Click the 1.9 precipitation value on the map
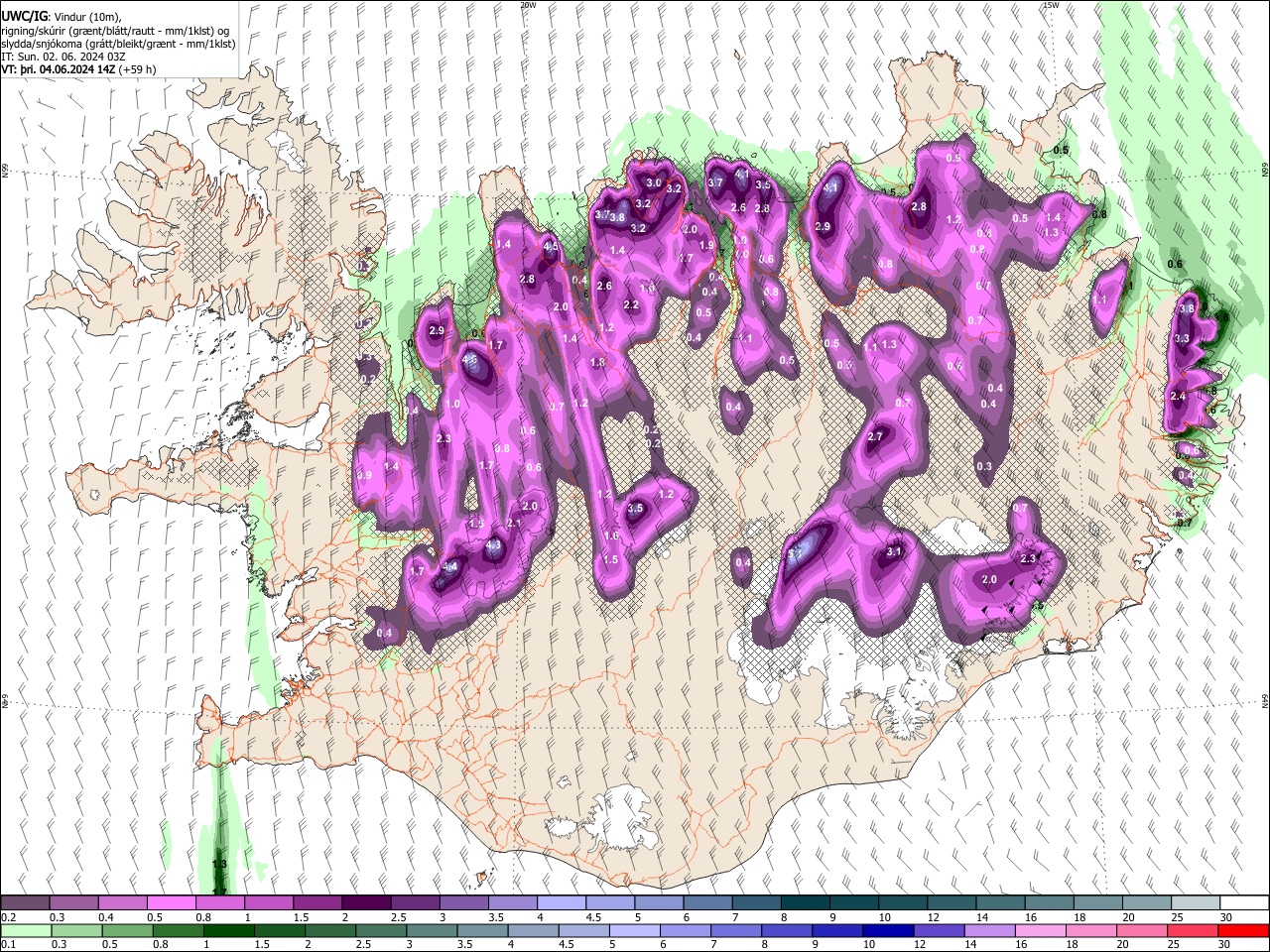 (x=706, y=246)
